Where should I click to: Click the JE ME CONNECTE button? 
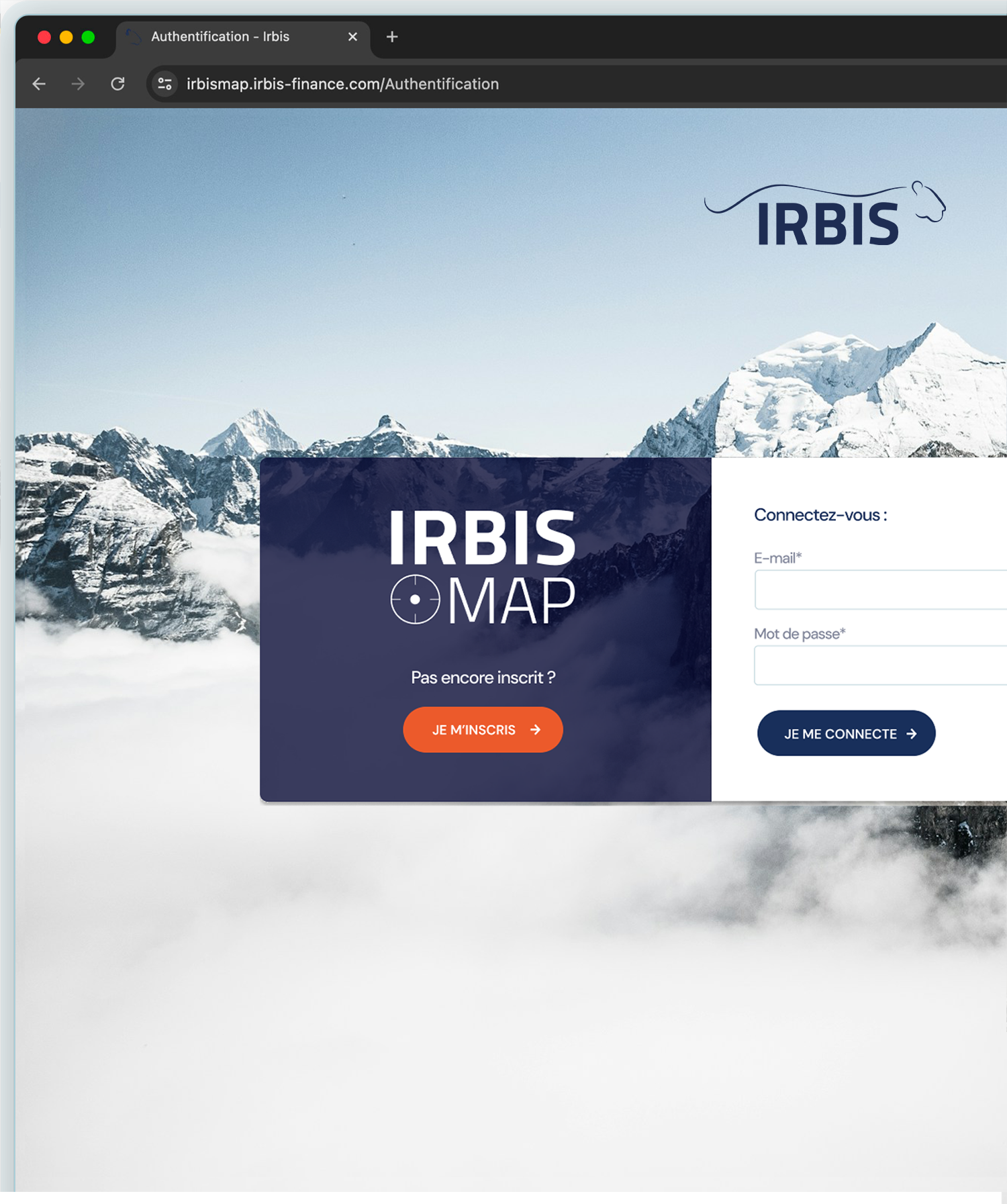click(x=846, y=733)
